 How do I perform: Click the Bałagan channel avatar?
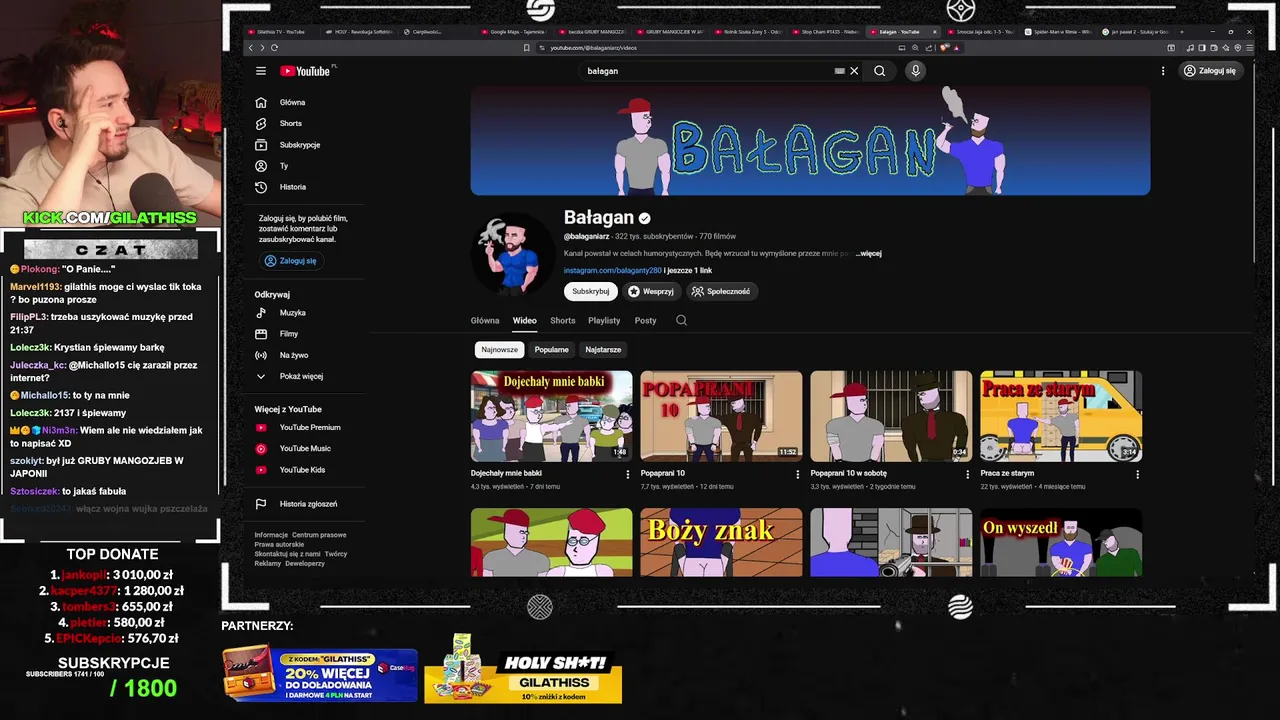[x=512, y=254]
